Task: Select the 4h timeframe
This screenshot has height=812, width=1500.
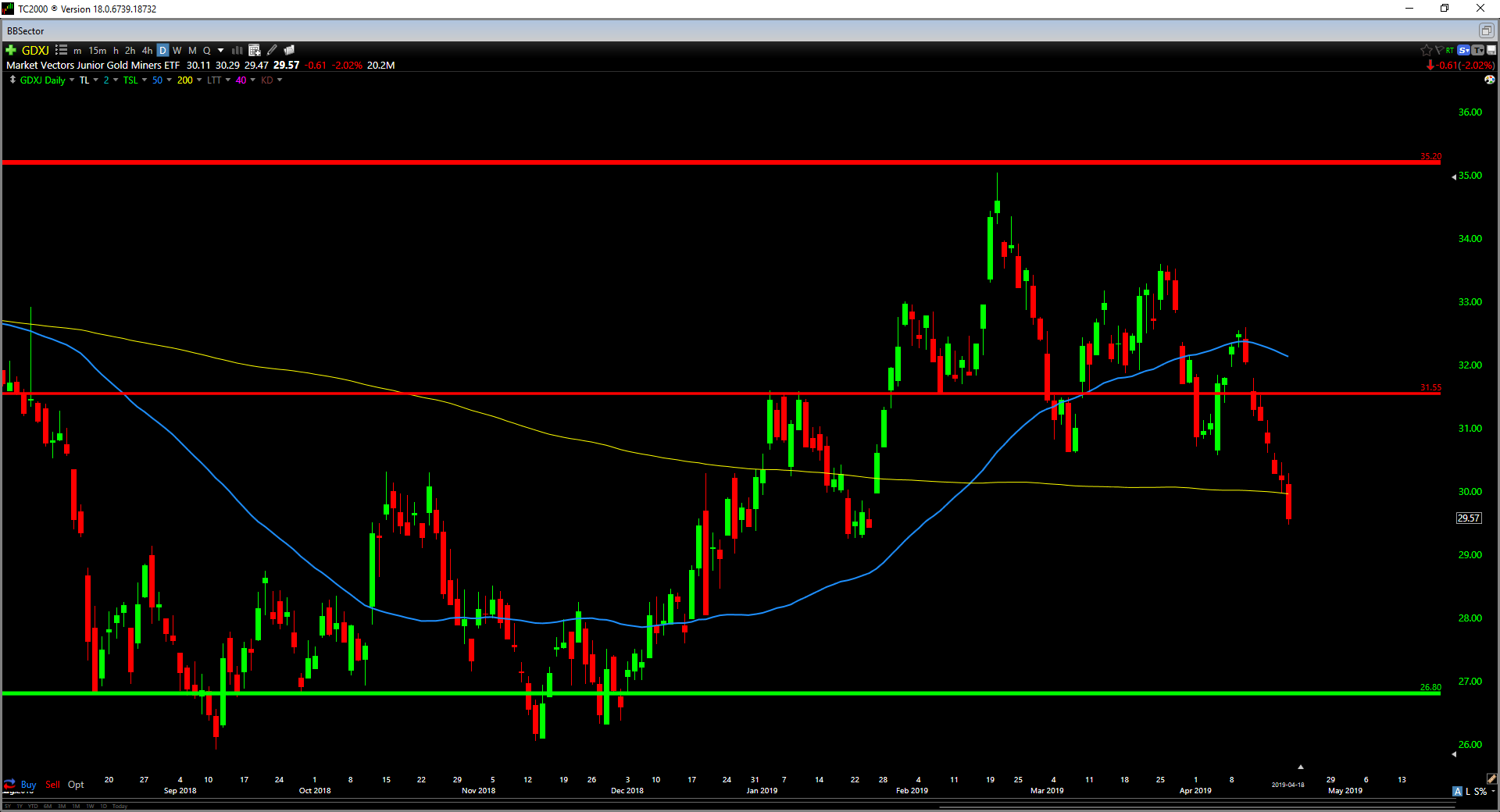Action: click(147, 50)
